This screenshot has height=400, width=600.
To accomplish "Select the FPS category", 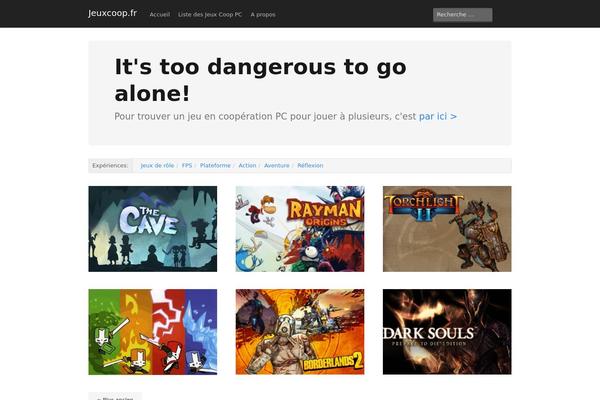I will coord(187,165).
